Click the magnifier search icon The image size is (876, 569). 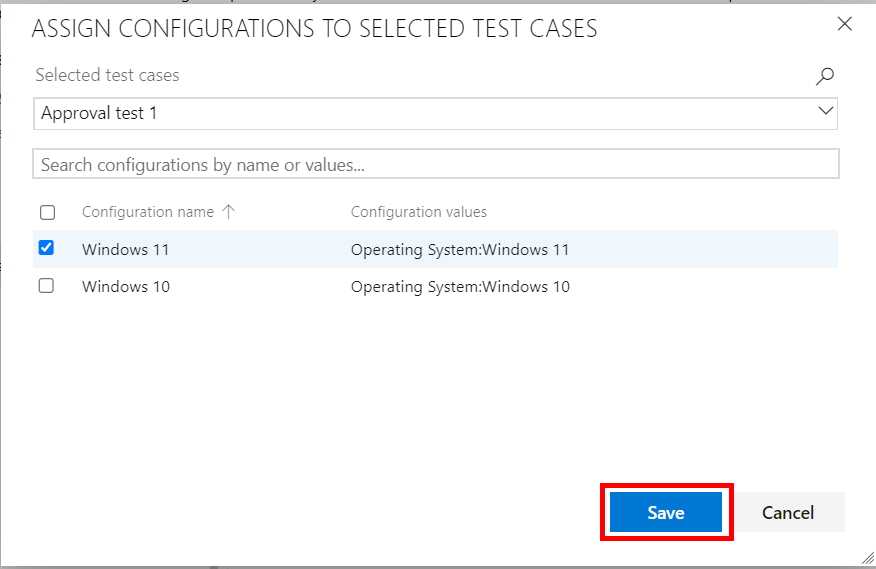point(825,76)
